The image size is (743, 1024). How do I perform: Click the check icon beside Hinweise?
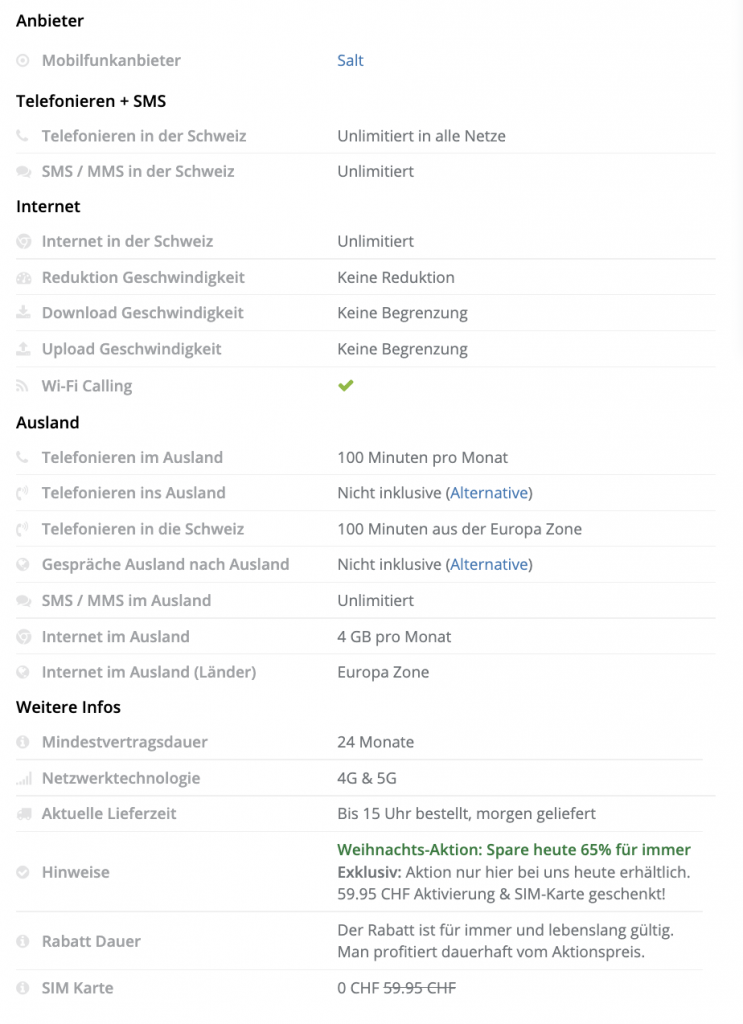tap(23, 873)
